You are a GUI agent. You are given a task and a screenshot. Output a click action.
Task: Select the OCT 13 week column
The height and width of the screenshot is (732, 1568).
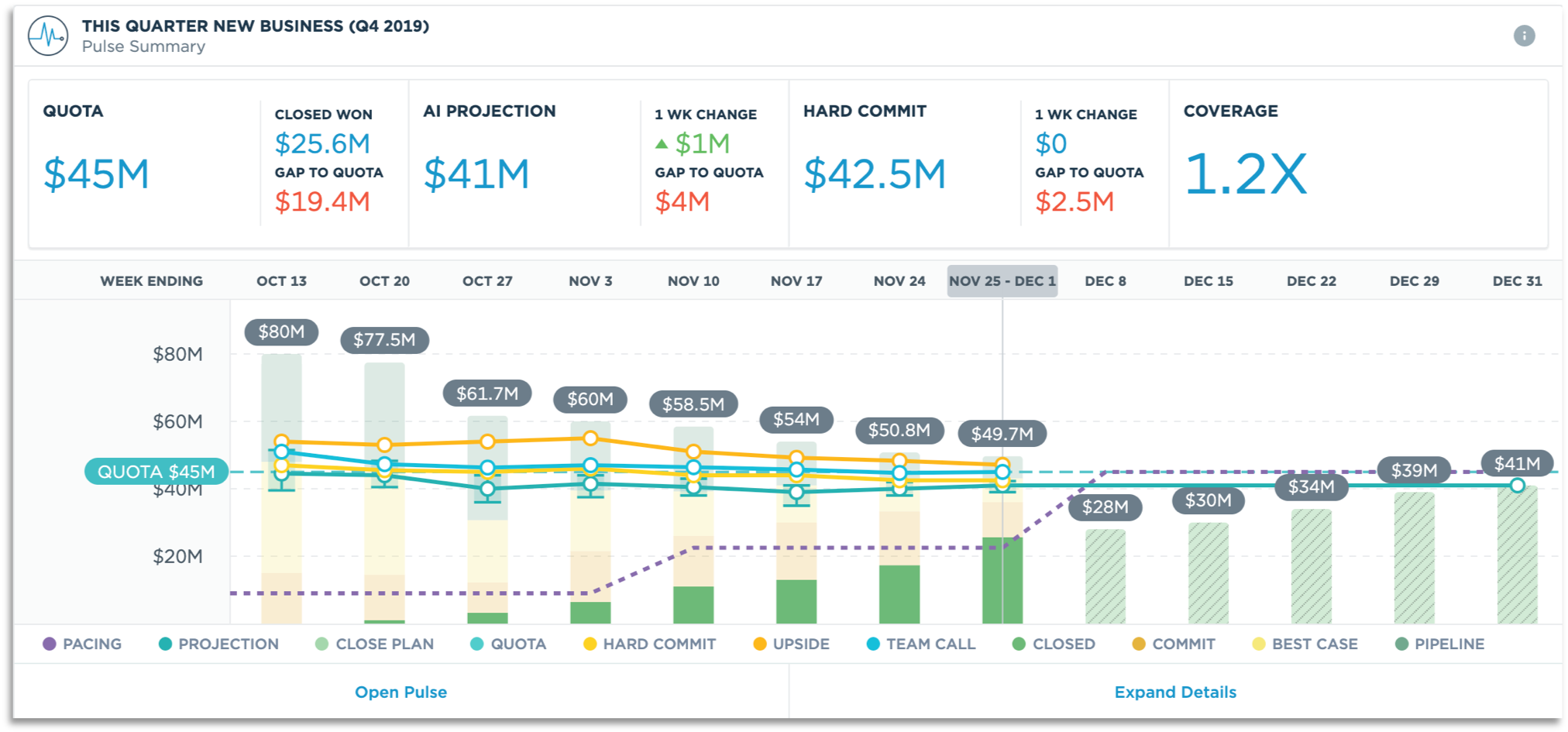(281, 280)
